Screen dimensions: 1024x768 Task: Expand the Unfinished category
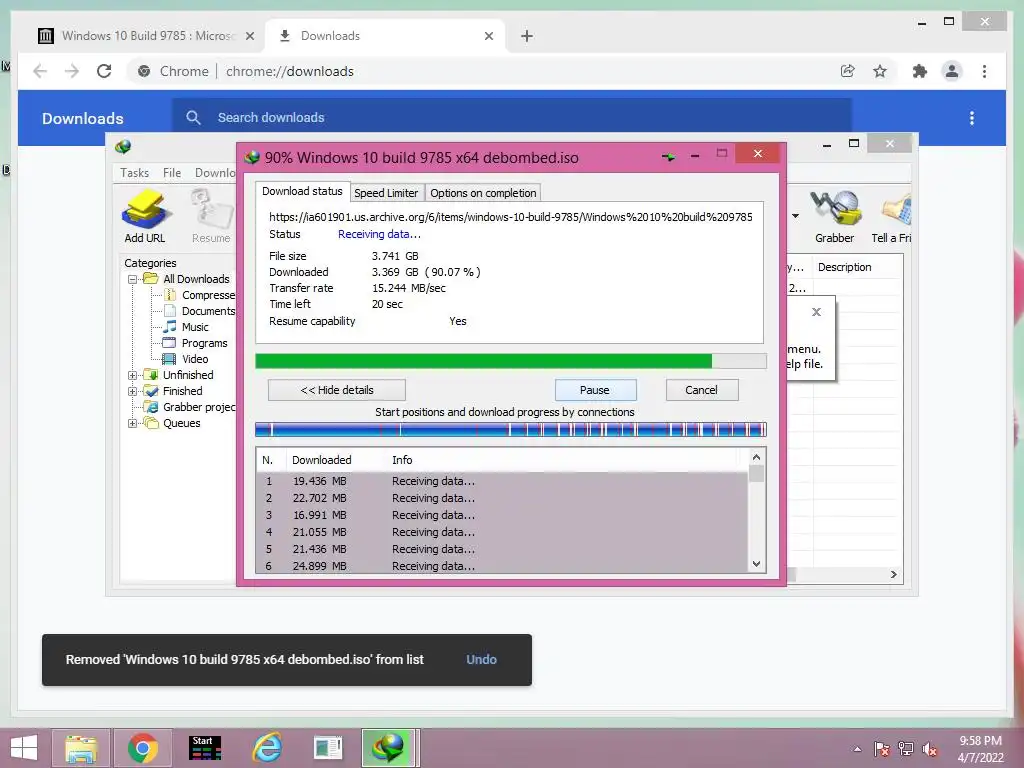(133, 375)
